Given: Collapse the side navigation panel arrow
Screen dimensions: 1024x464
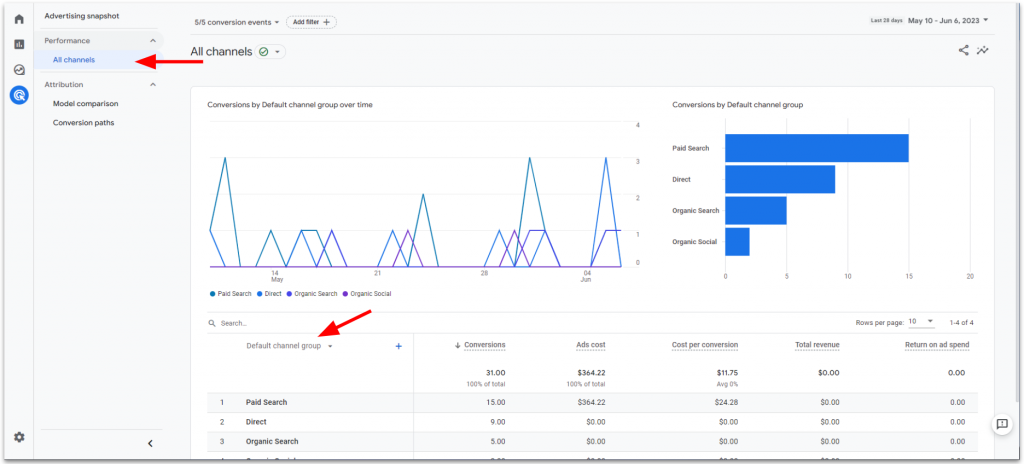Looking at the screenshot, I should click(150, 443).
